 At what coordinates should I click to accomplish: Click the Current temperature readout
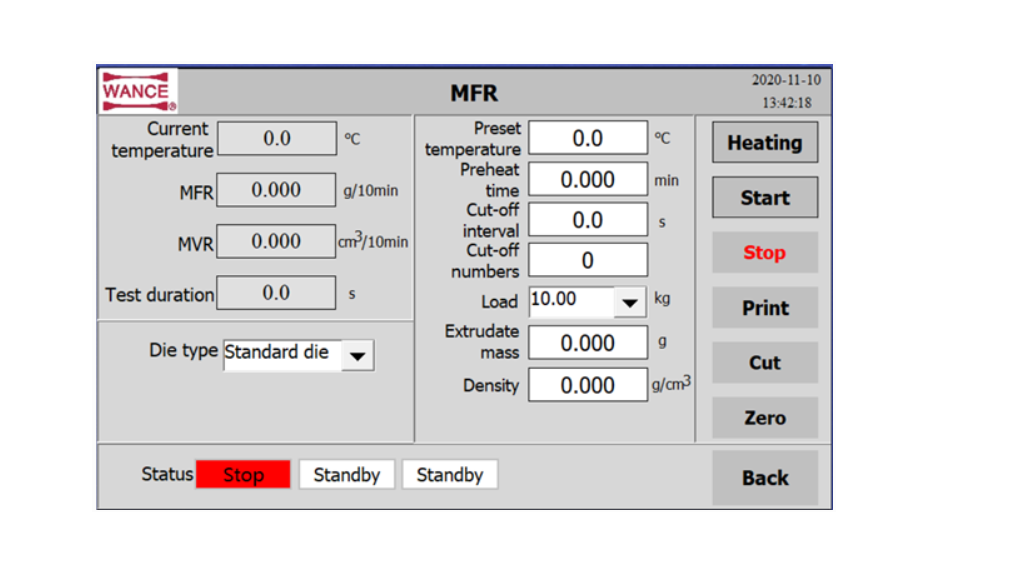[277, 139]
